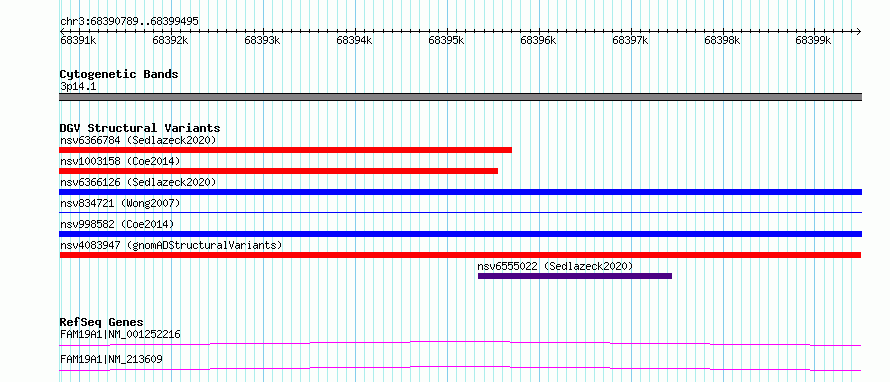Click the 68395k ruler tick label
890x382 pixels.
pos(446,41)
